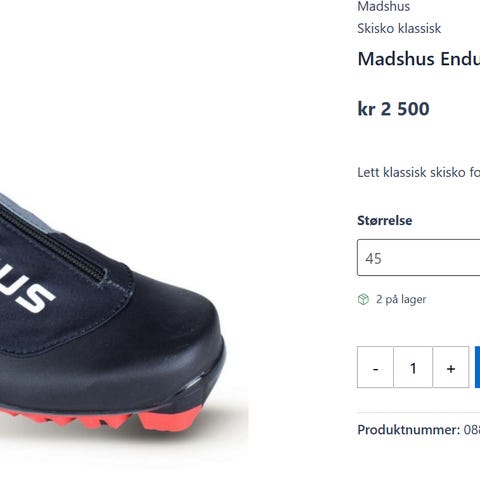Click the Produktnummer label
This screenshot has height=480, width=480.
(409, 430)
